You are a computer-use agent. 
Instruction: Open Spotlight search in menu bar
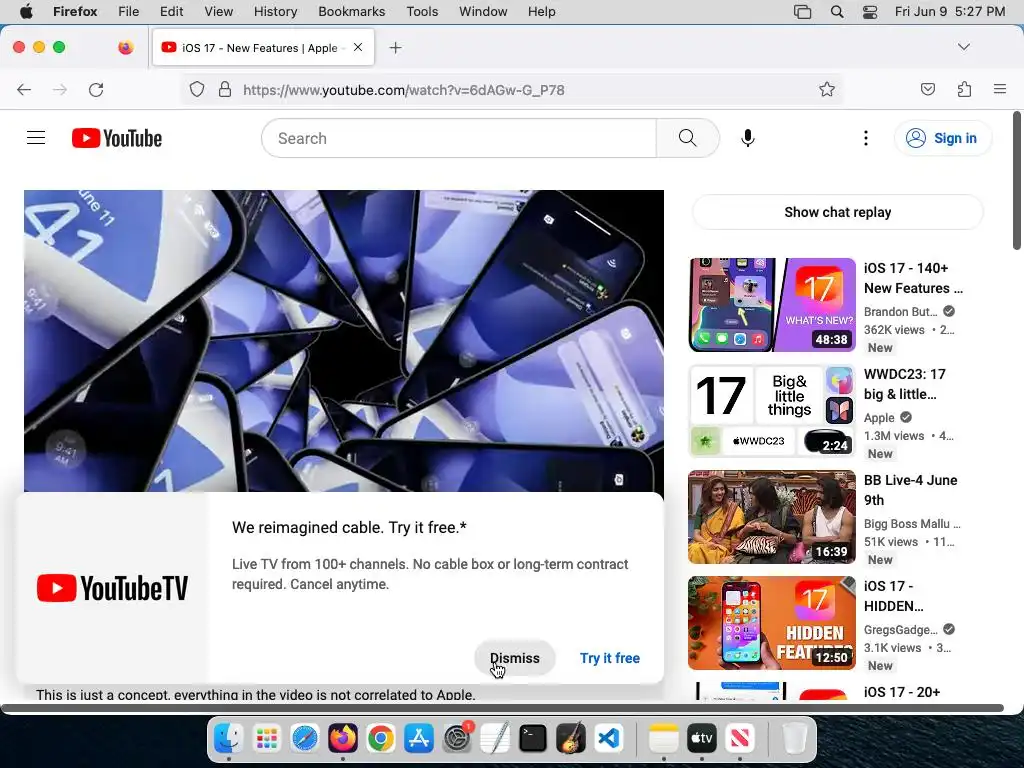pyautogui.click(x=837, y=11)
